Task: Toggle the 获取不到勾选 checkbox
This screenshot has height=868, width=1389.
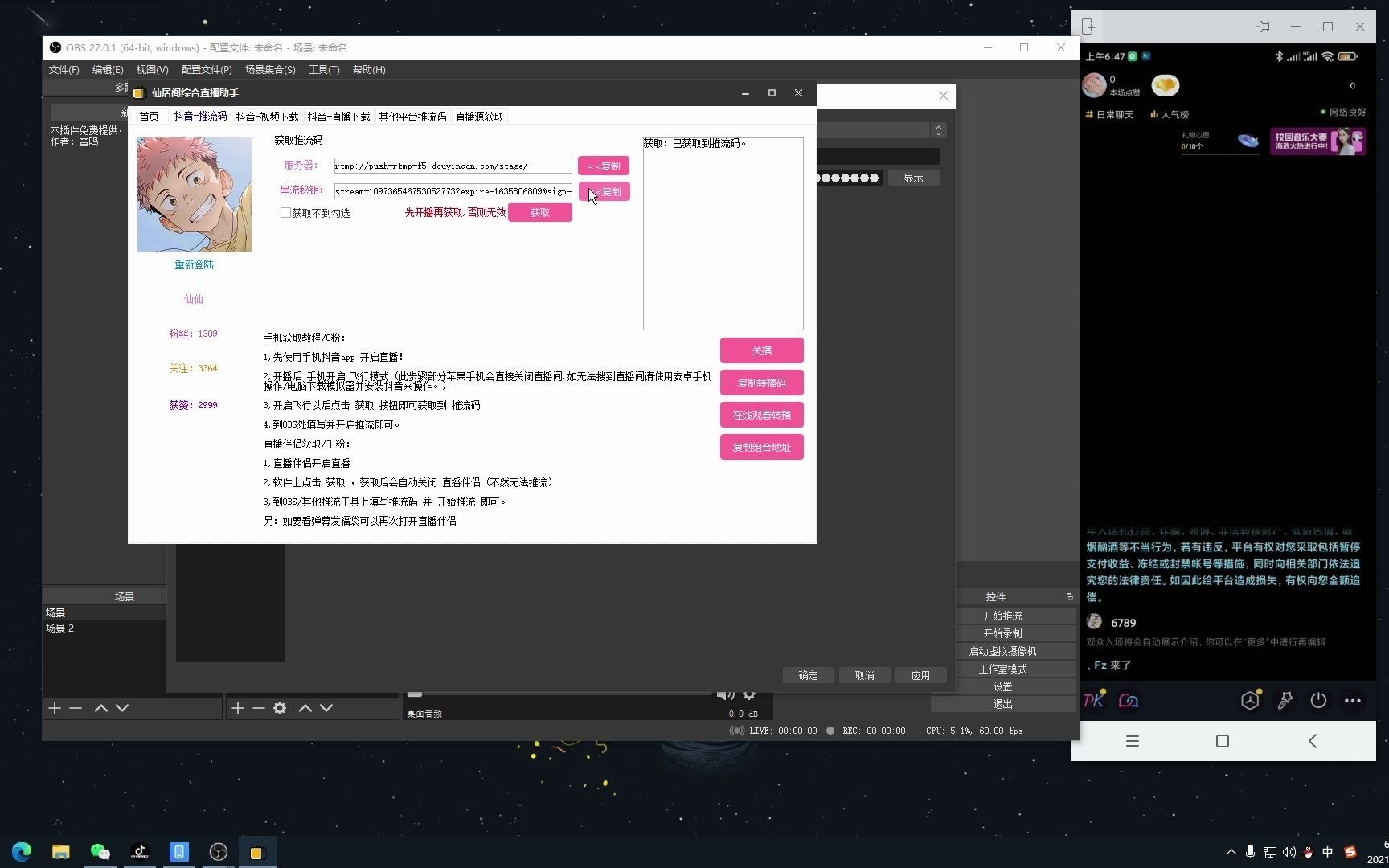Action: point(285,213)
